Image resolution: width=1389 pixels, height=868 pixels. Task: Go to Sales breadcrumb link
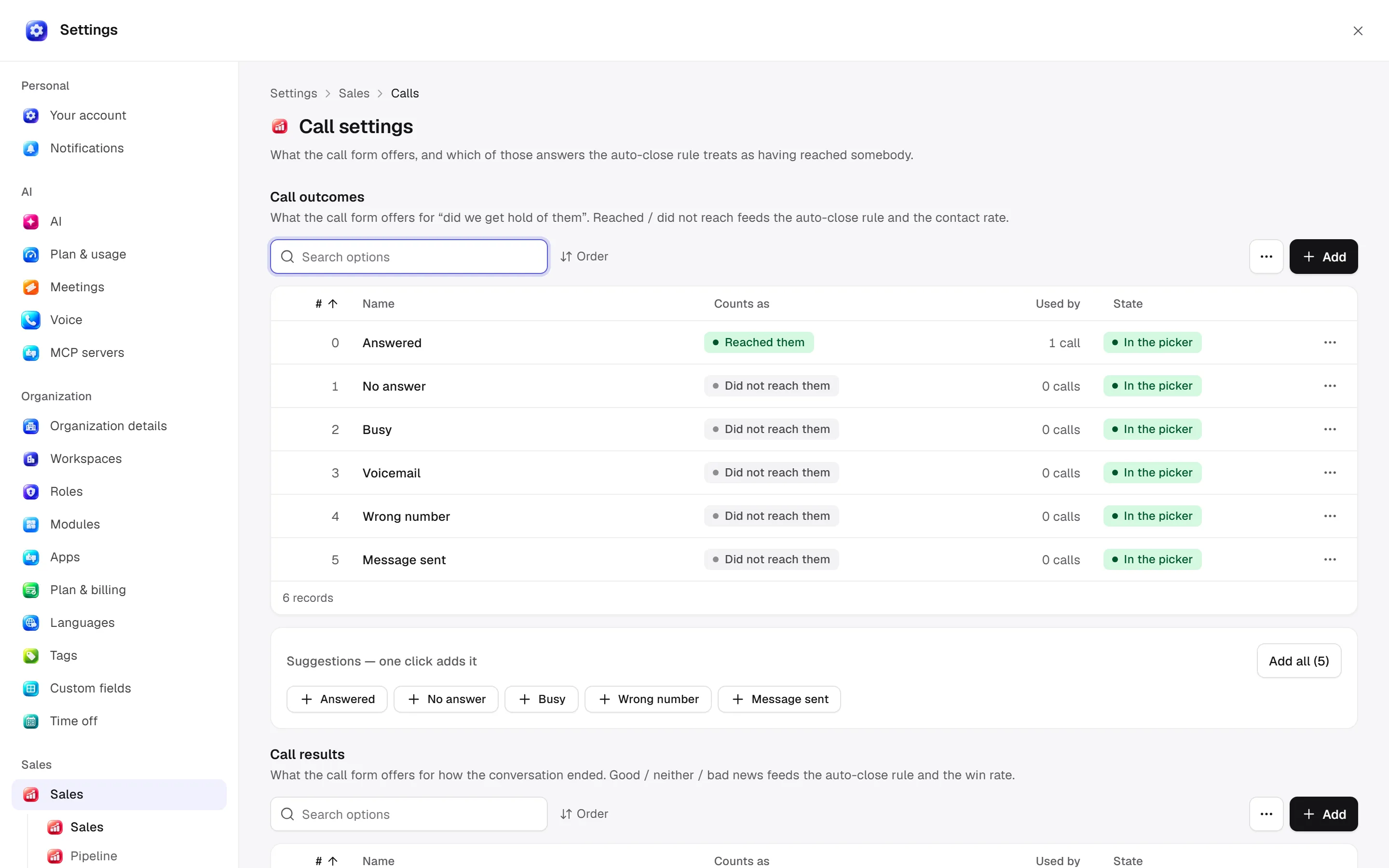coord(354,93)
